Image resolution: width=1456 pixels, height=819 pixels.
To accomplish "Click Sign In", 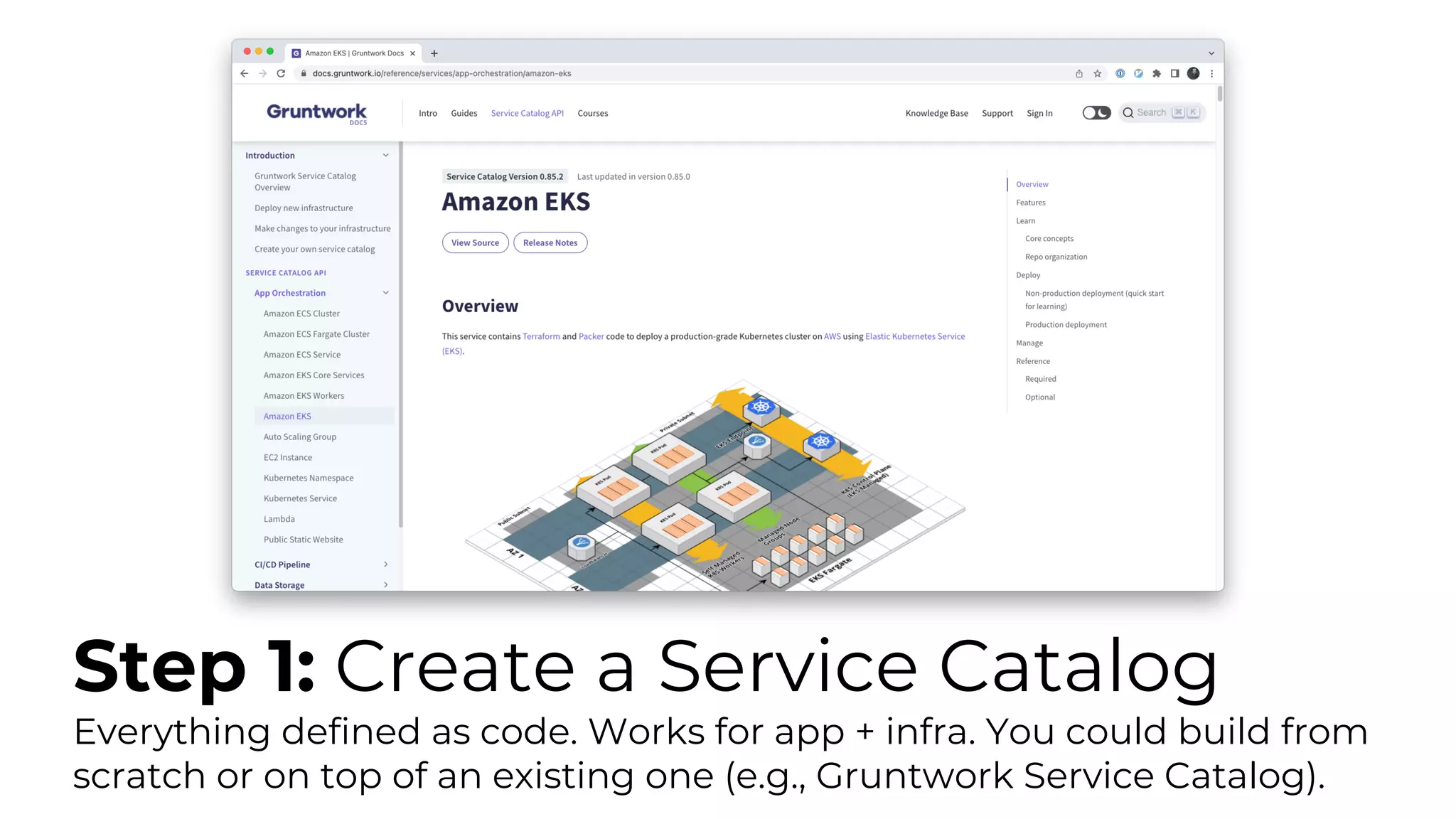I will click(x=1039, y=113).
